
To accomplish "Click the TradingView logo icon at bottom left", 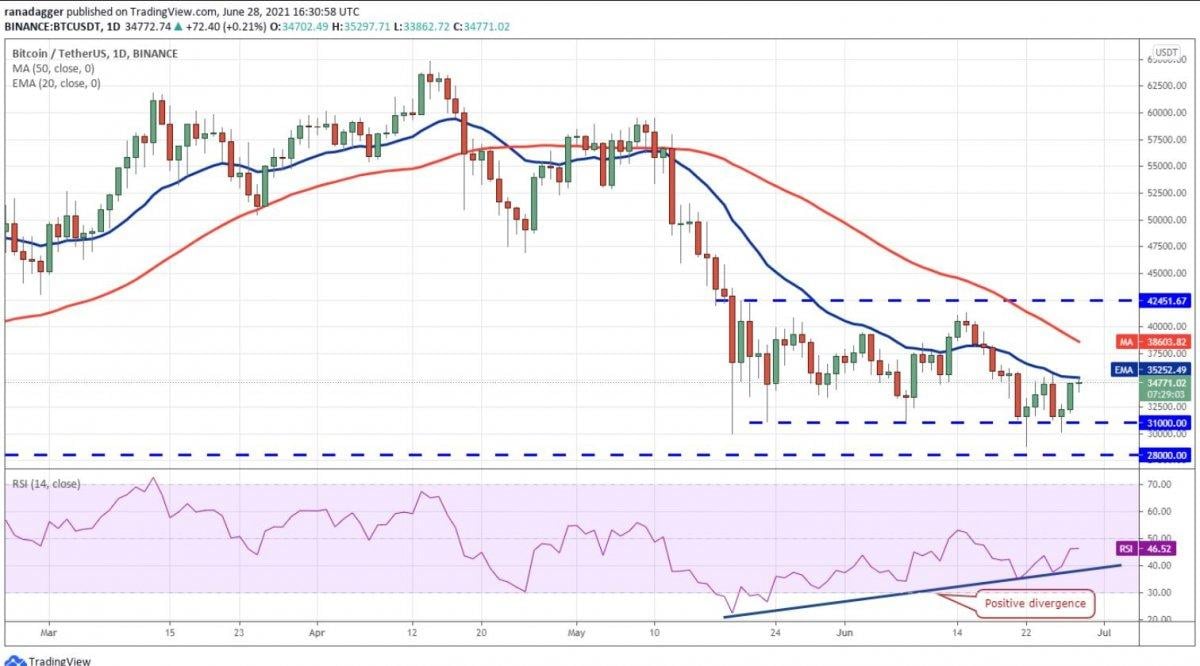I will tap(17, 659).
